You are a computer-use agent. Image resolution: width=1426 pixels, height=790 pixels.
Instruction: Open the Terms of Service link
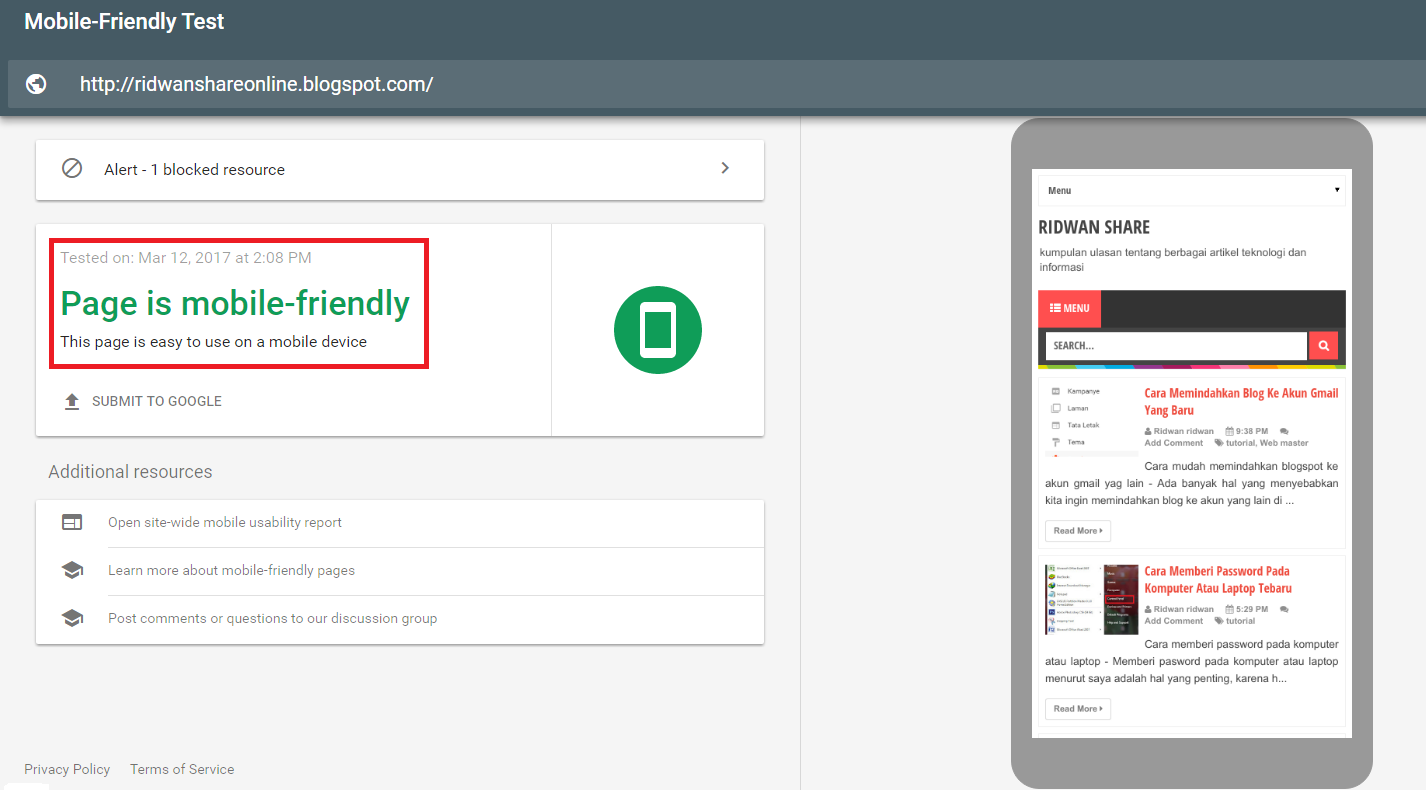pos(182,769)
